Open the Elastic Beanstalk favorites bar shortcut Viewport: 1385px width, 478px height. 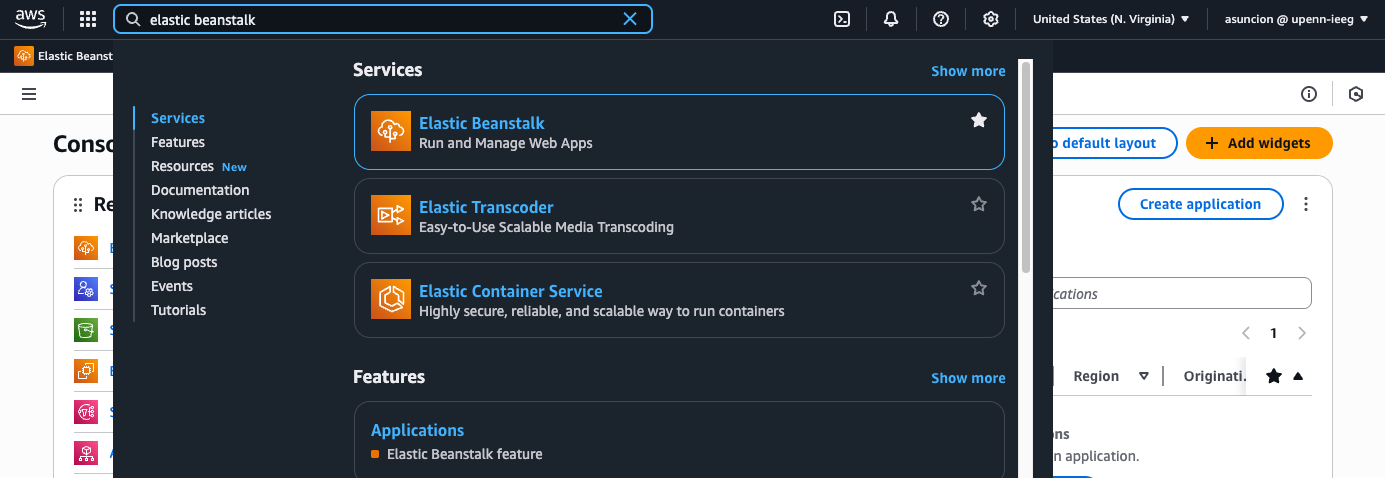[x=63, y=56]
